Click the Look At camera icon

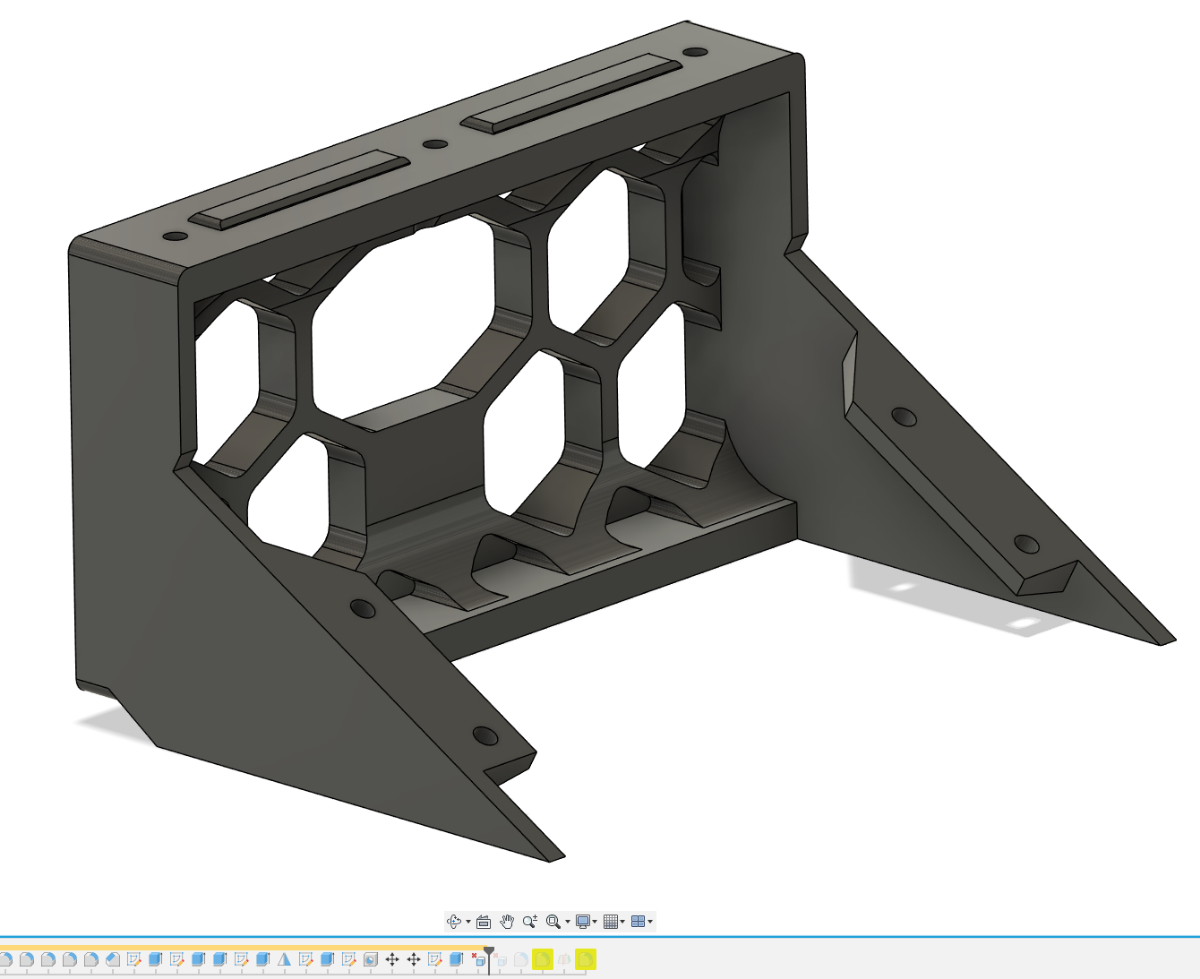click(x=483, y=921)
